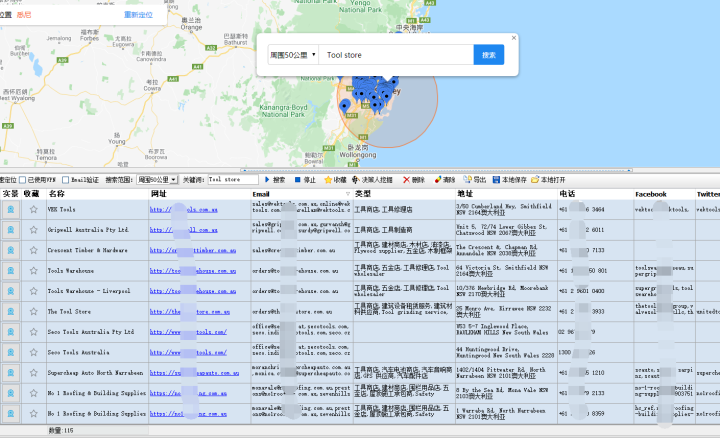Open the Gripwell Australia website link
Screen dimensions: 720x438
click(x=184, y=230)
